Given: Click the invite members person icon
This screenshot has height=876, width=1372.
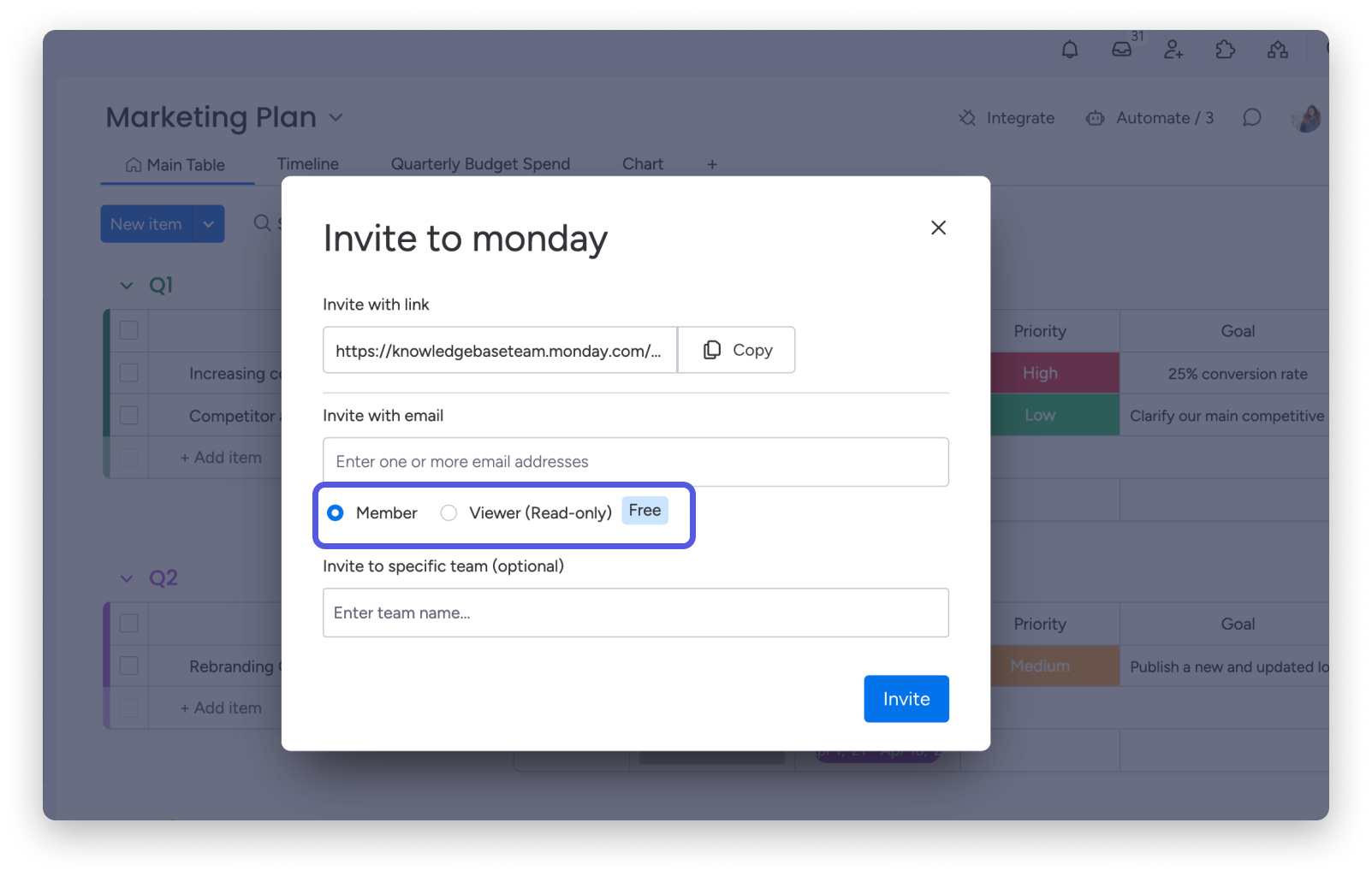Looking at the screenshot, I should click(x=1173, y=50).
